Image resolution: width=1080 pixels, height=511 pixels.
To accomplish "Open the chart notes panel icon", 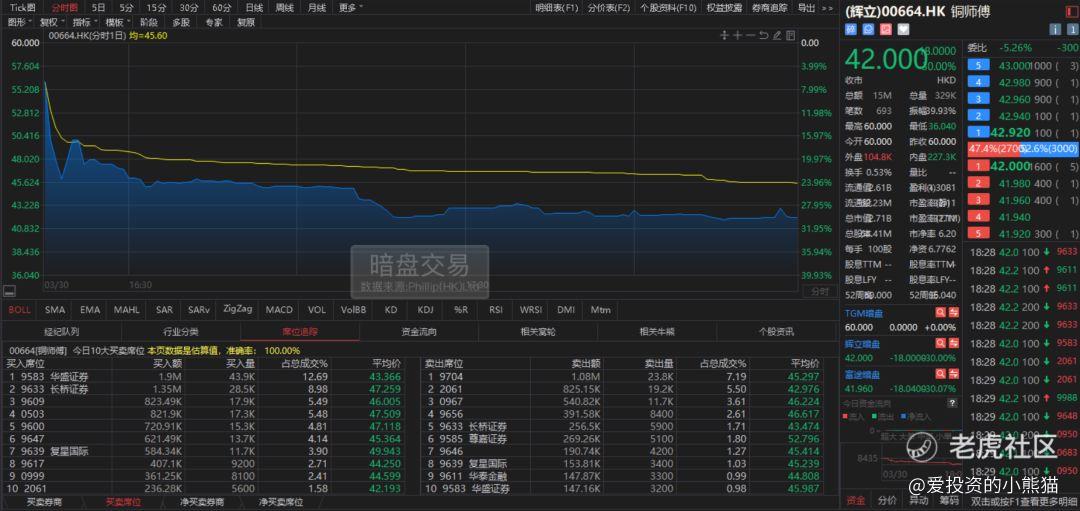I will [x=790, y=35].
